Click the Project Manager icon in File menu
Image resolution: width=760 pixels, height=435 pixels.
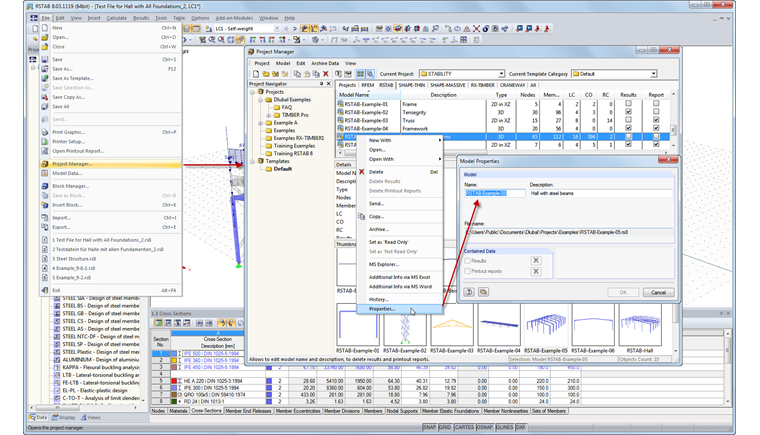(45, 163)
